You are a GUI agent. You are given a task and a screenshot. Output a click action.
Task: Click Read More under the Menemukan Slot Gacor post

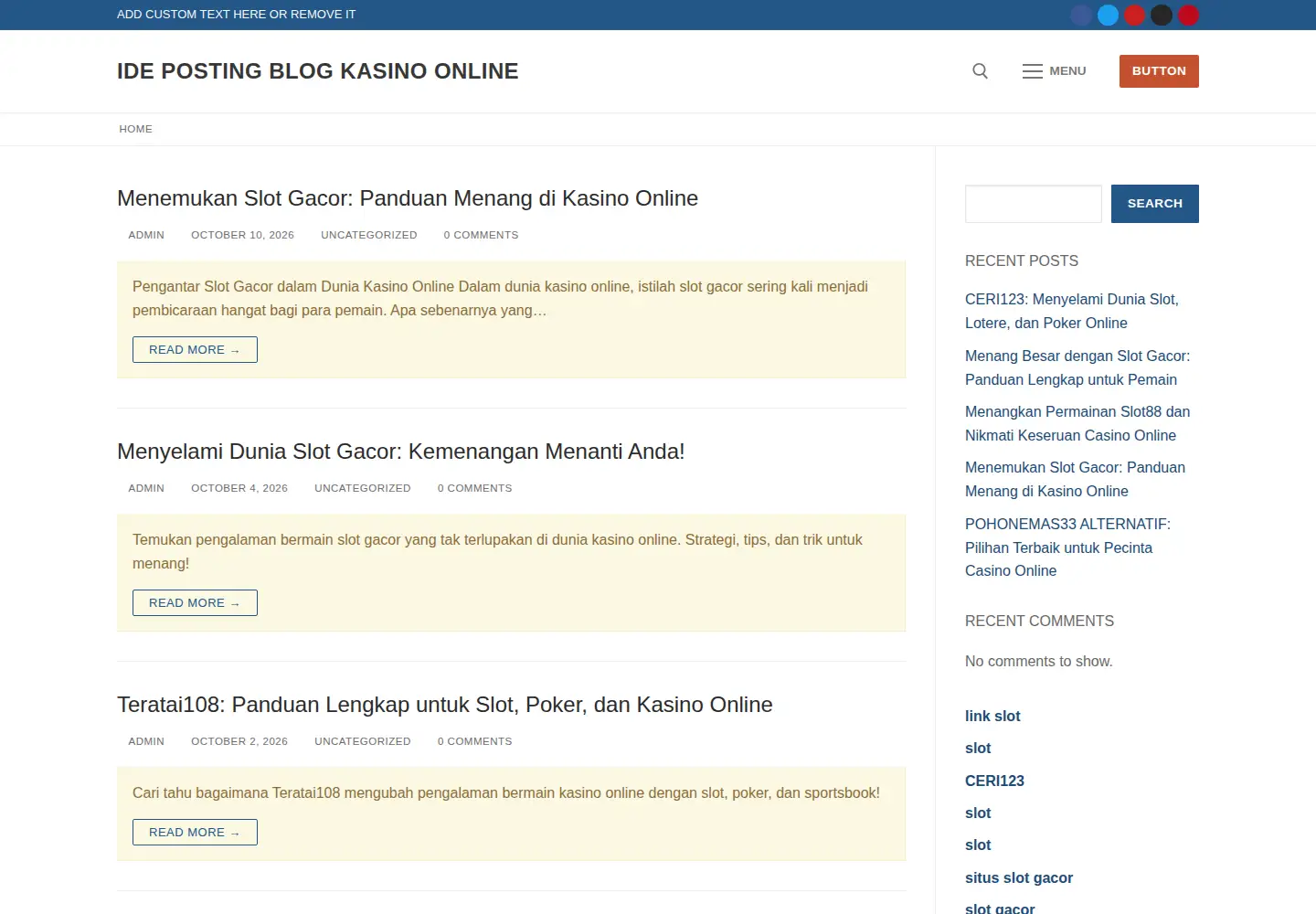(x=195, y=350)
